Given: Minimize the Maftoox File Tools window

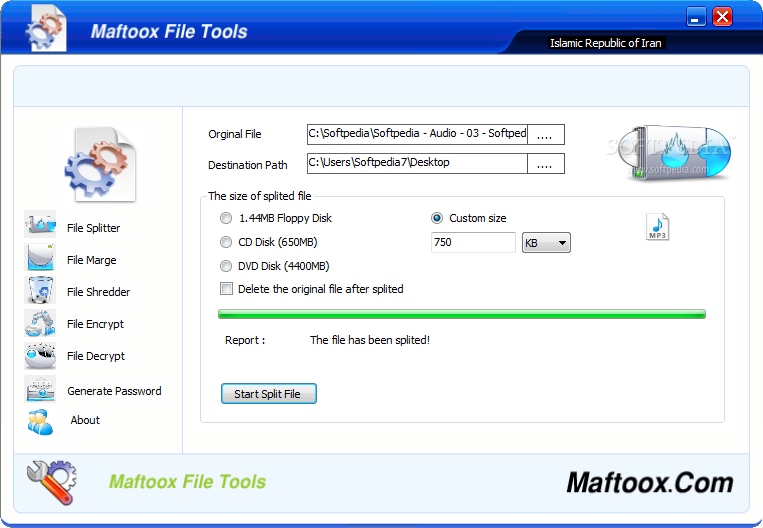Looking at the screenshot, I should (x=696, y=18).
